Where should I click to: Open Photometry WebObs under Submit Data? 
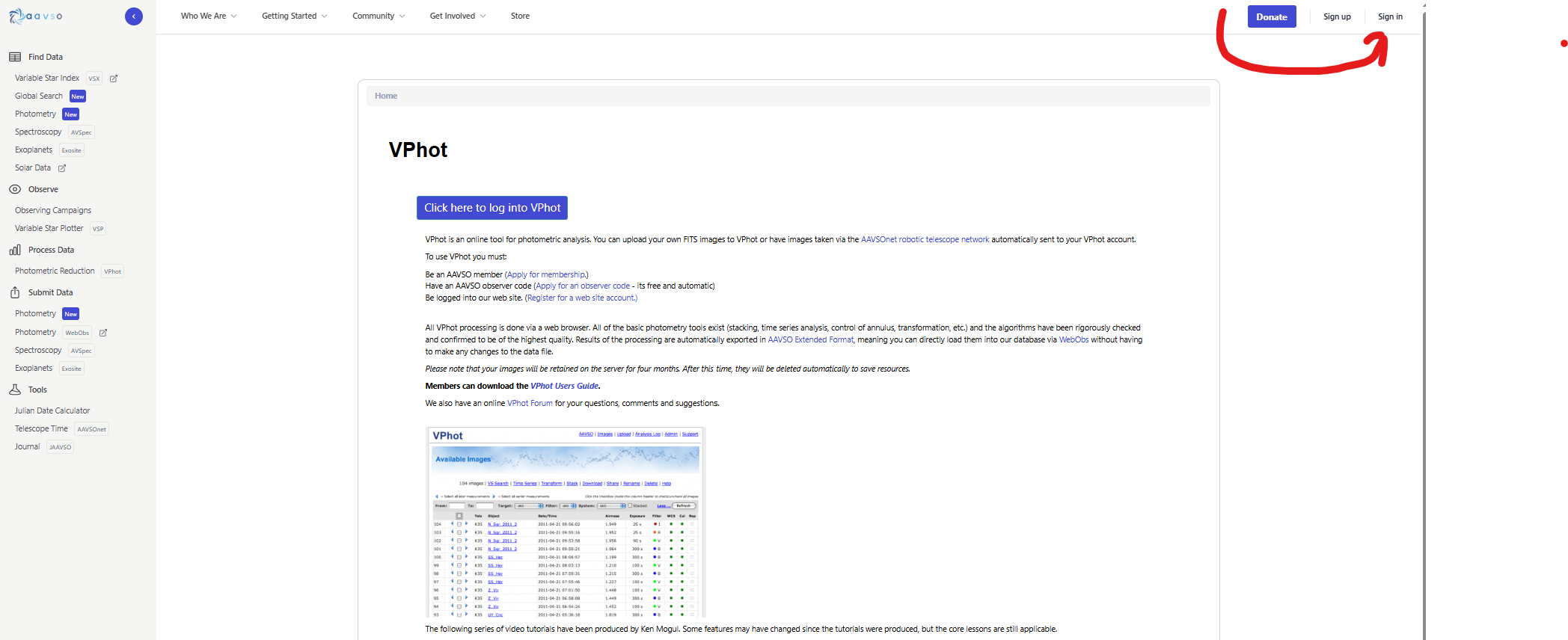[x=35, y=332]
